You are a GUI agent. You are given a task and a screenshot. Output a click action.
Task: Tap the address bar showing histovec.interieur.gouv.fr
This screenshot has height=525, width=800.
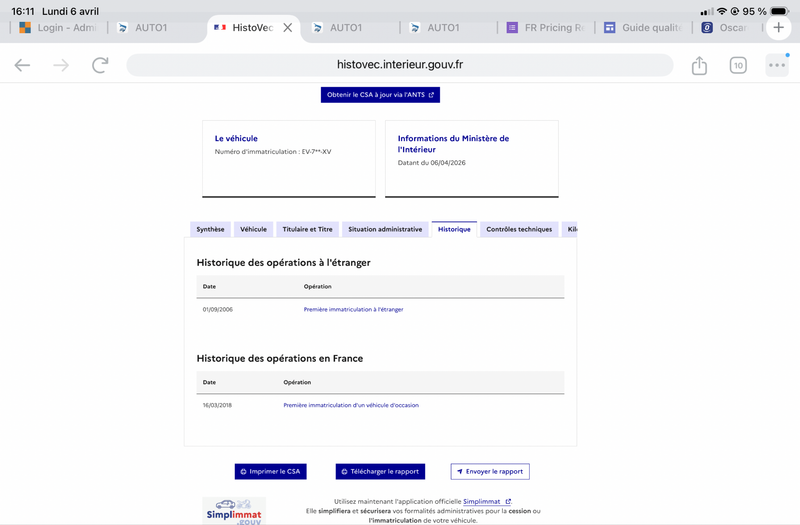tap(400, 65)
